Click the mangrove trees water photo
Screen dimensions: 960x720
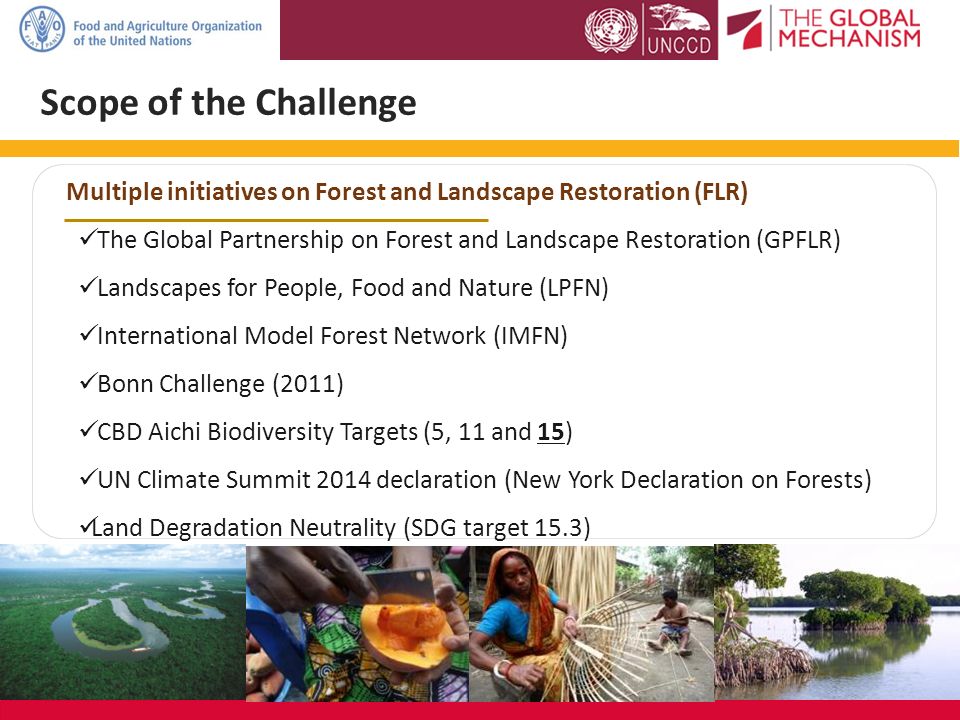(837, 622)
